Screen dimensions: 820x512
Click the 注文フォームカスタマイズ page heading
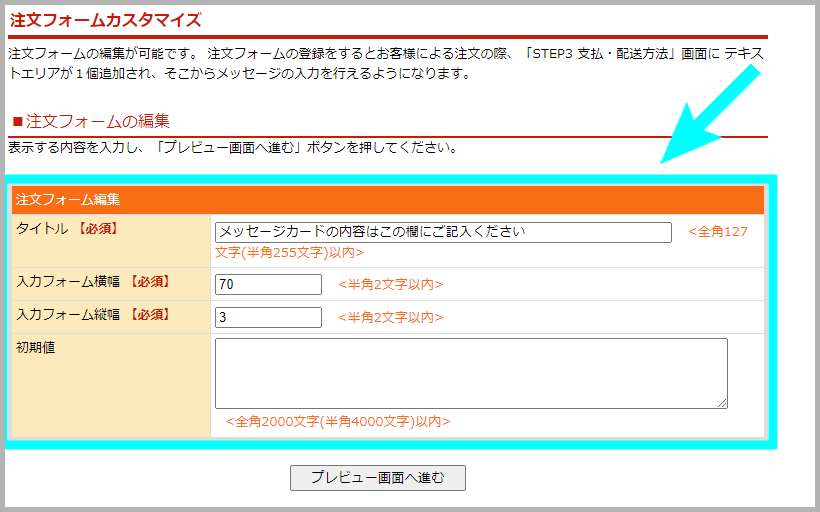(106, 20)
